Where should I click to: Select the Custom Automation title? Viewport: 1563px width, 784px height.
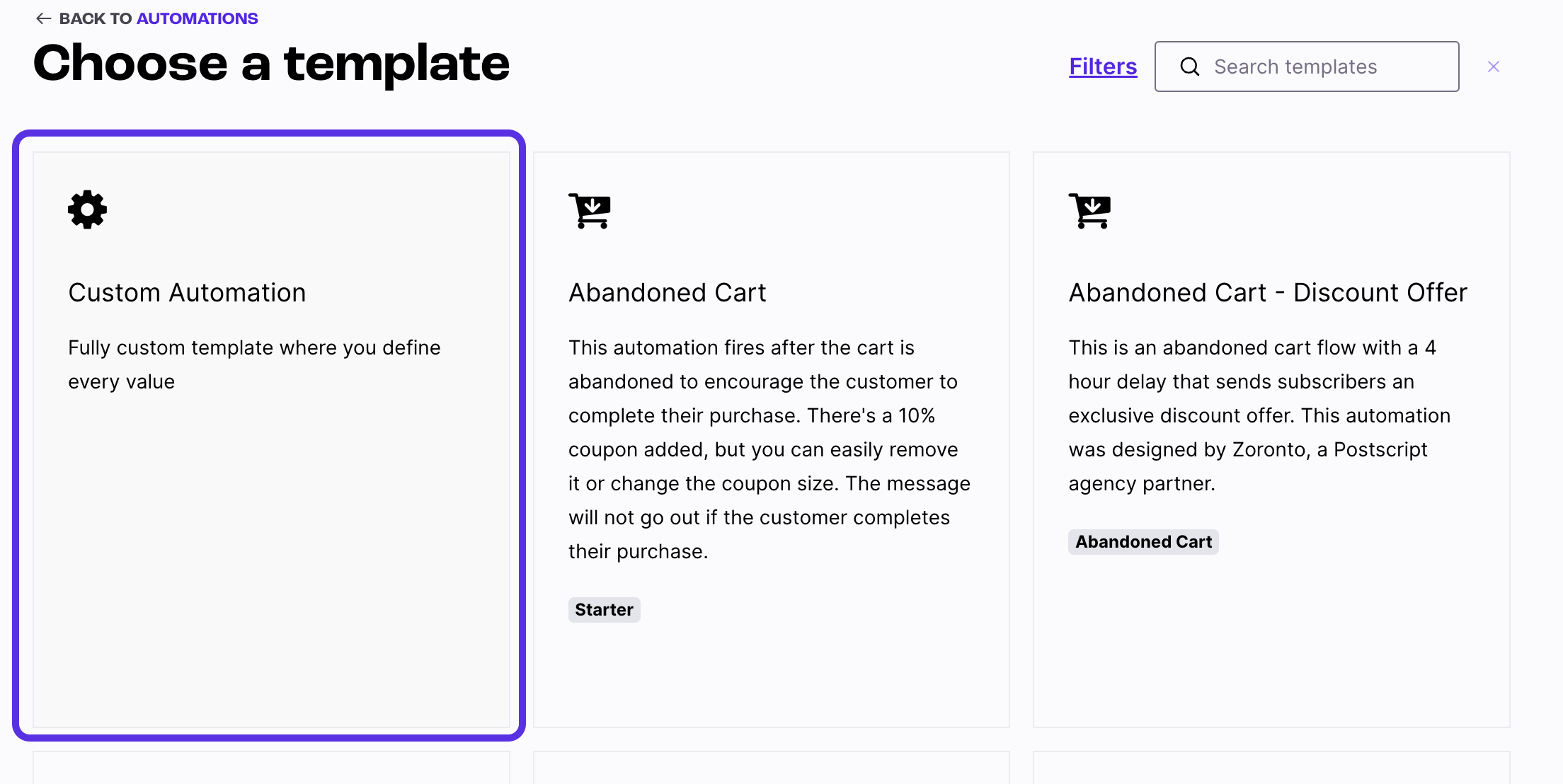187,292
